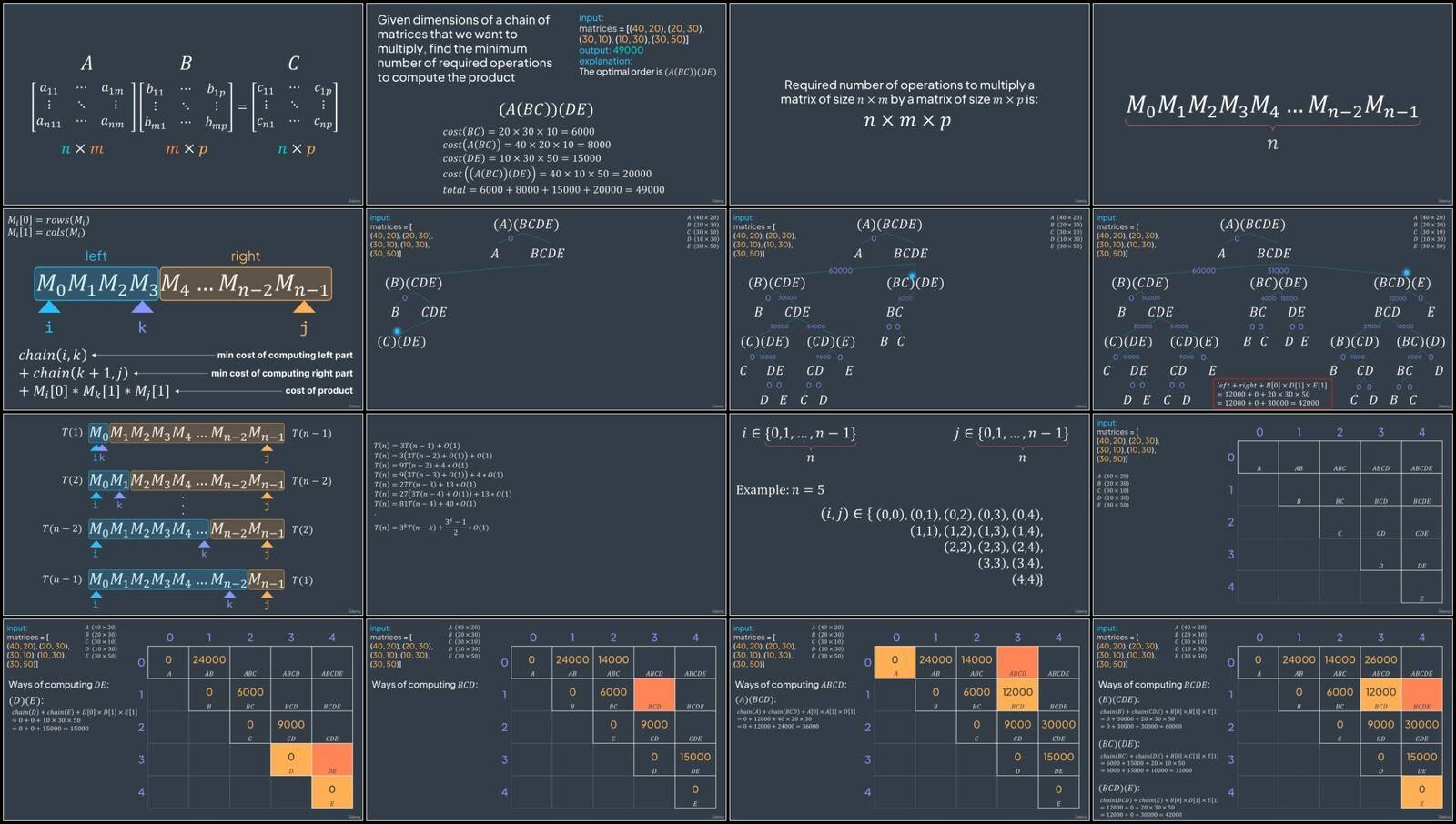This screenshot has width=1456, height=824.
Task: Open the 'Ways of computing DE' slide
Action: 183,720
